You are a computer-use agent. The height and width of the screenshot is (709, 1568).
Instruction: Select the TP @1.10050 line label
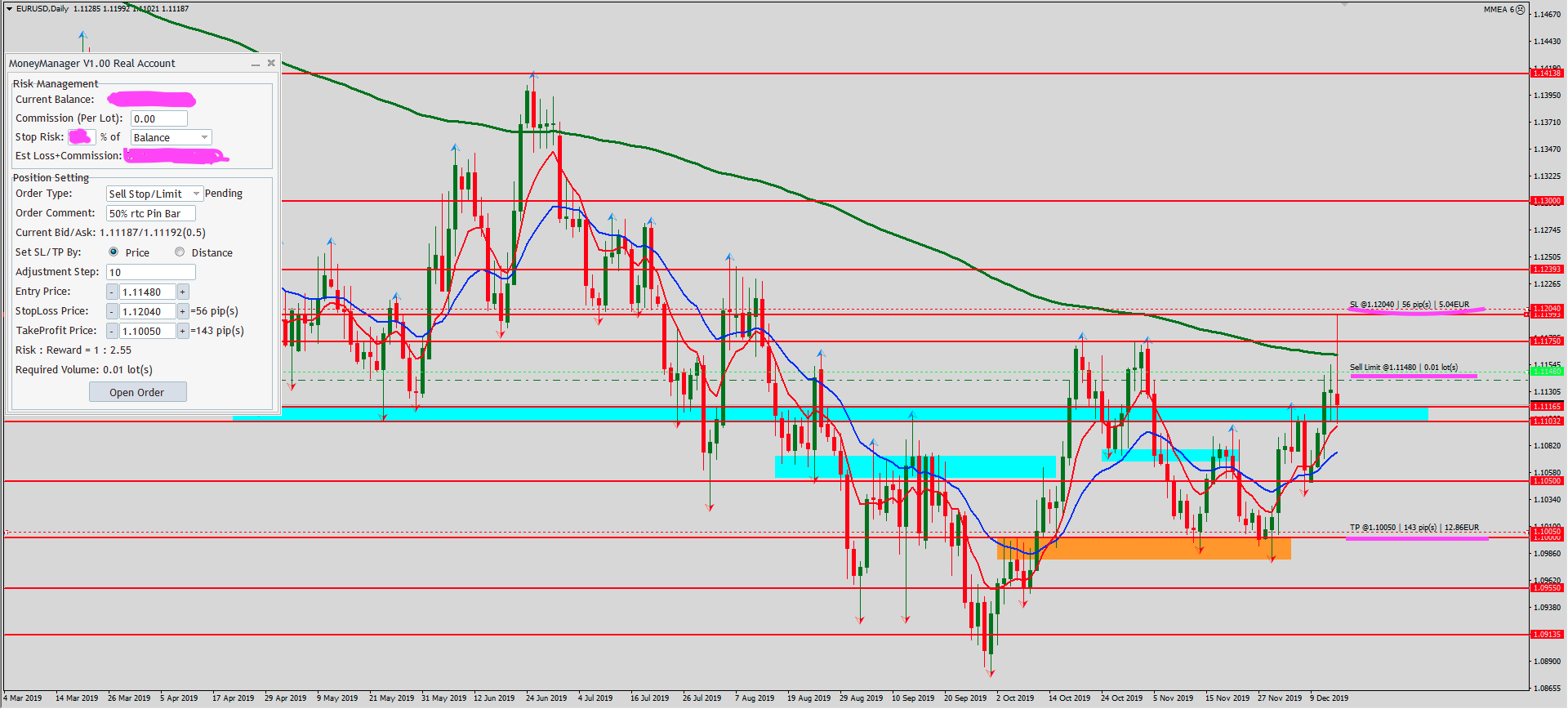coord(1414,527)
